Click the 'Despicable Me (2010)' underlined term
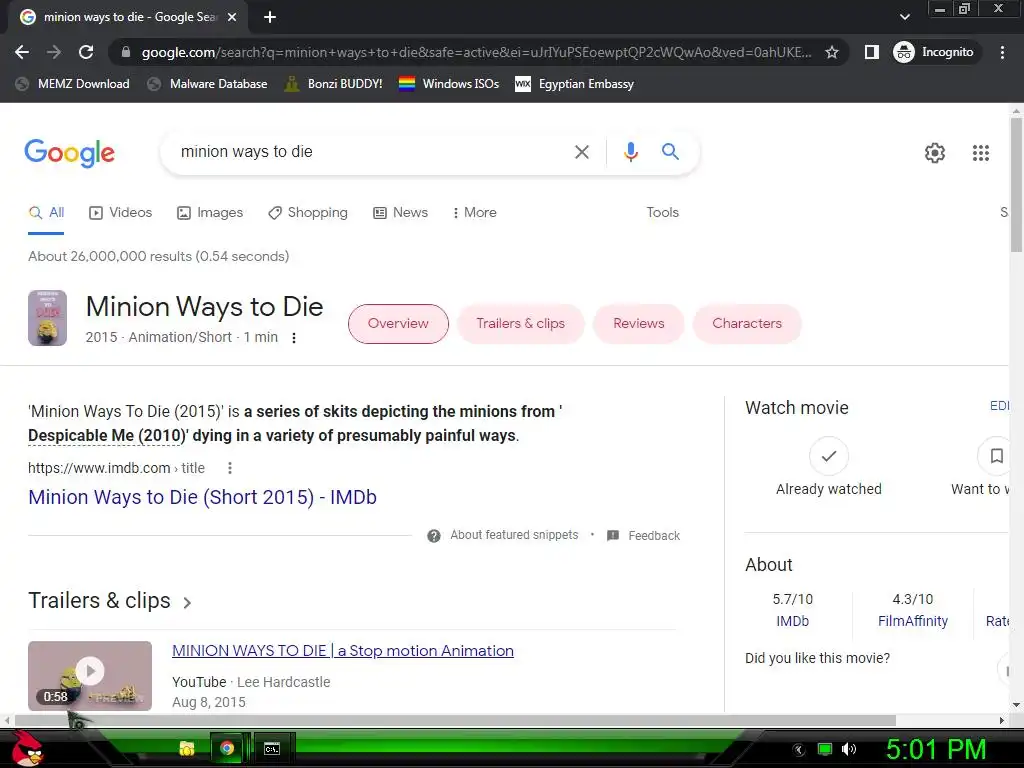Screen dimensions: 1024x768 coord(107,436)
